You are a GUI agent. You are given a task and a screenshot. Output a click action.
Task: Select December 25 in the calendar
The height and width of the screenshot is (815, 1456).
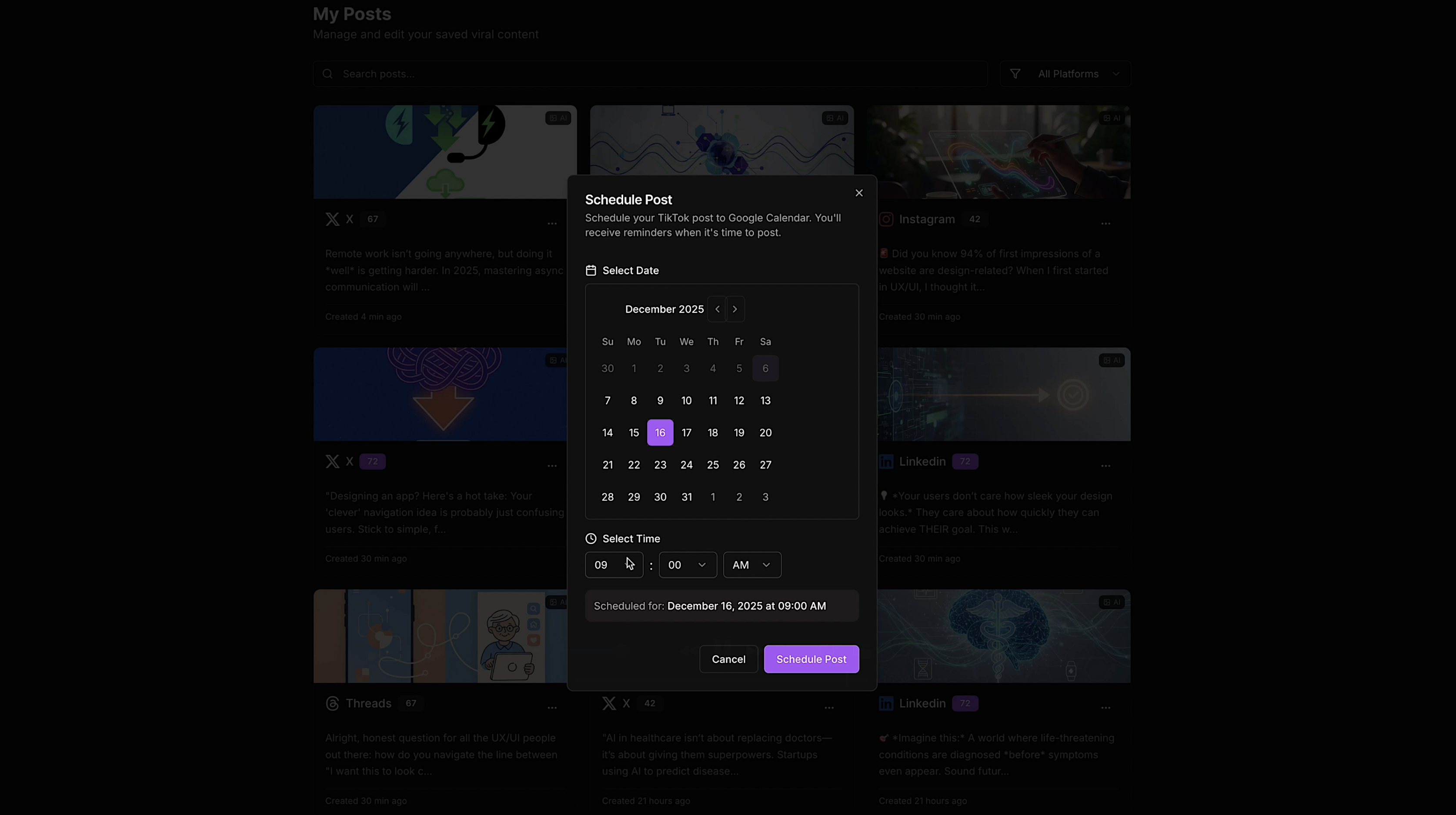pos(713,464)
